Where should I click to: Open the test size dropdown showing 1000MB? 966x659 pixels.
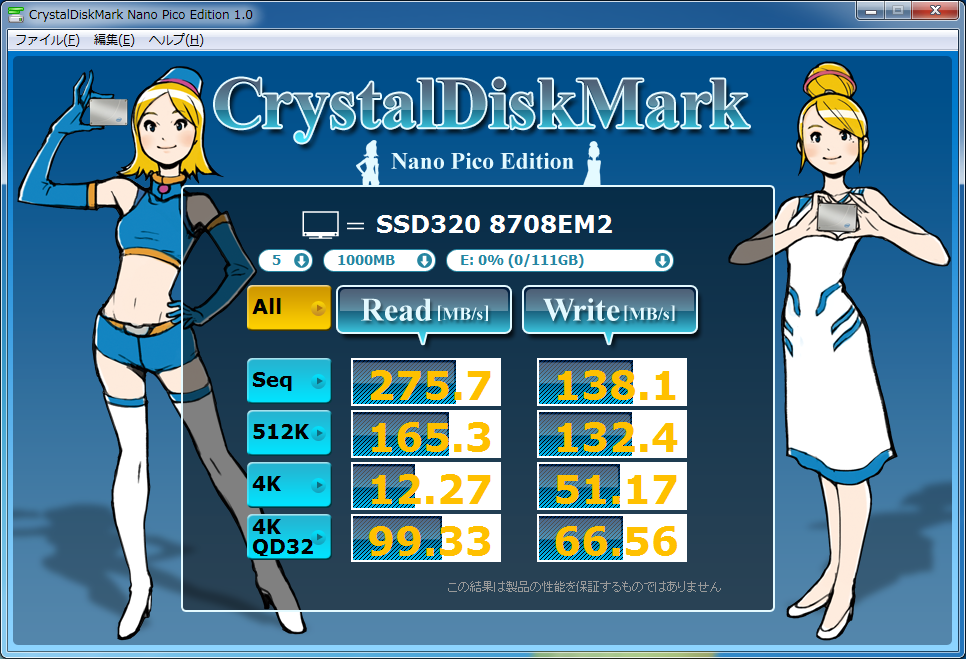(379, 261)
